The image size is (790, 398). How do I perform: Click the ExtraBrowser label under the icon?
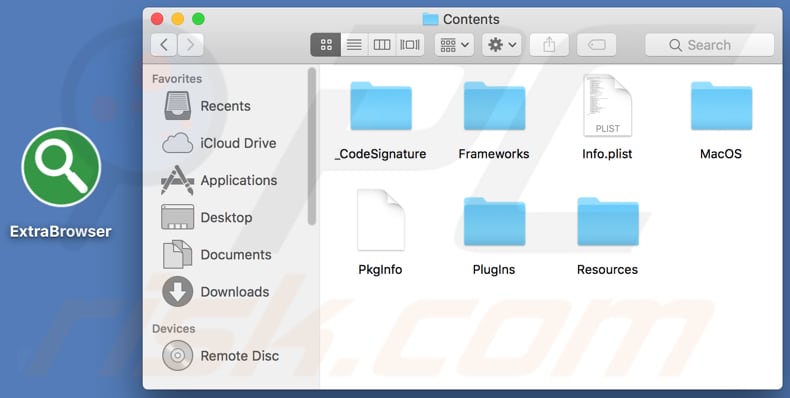tap(60, 231)
